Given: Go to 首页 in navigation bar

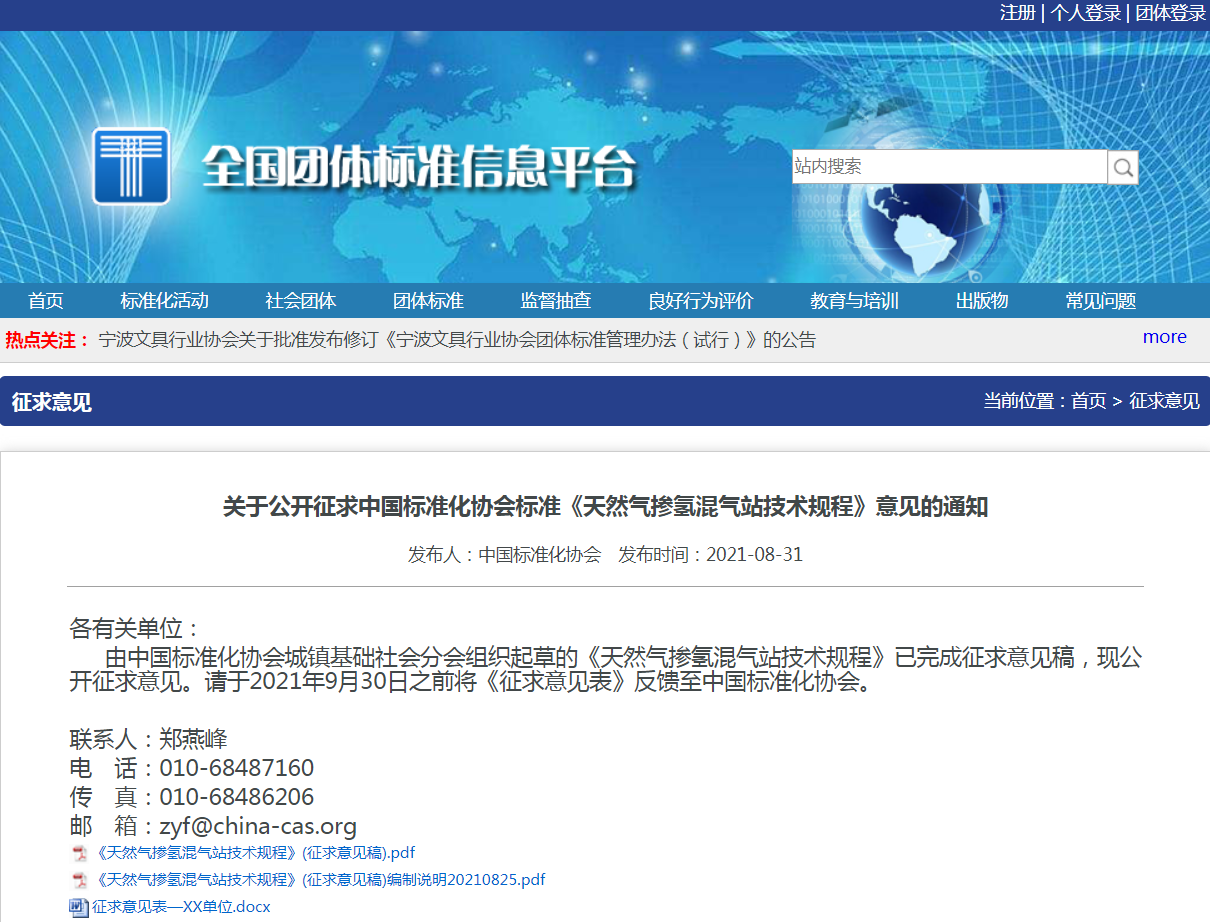Looking at the screenshot, I should [46, 301].
